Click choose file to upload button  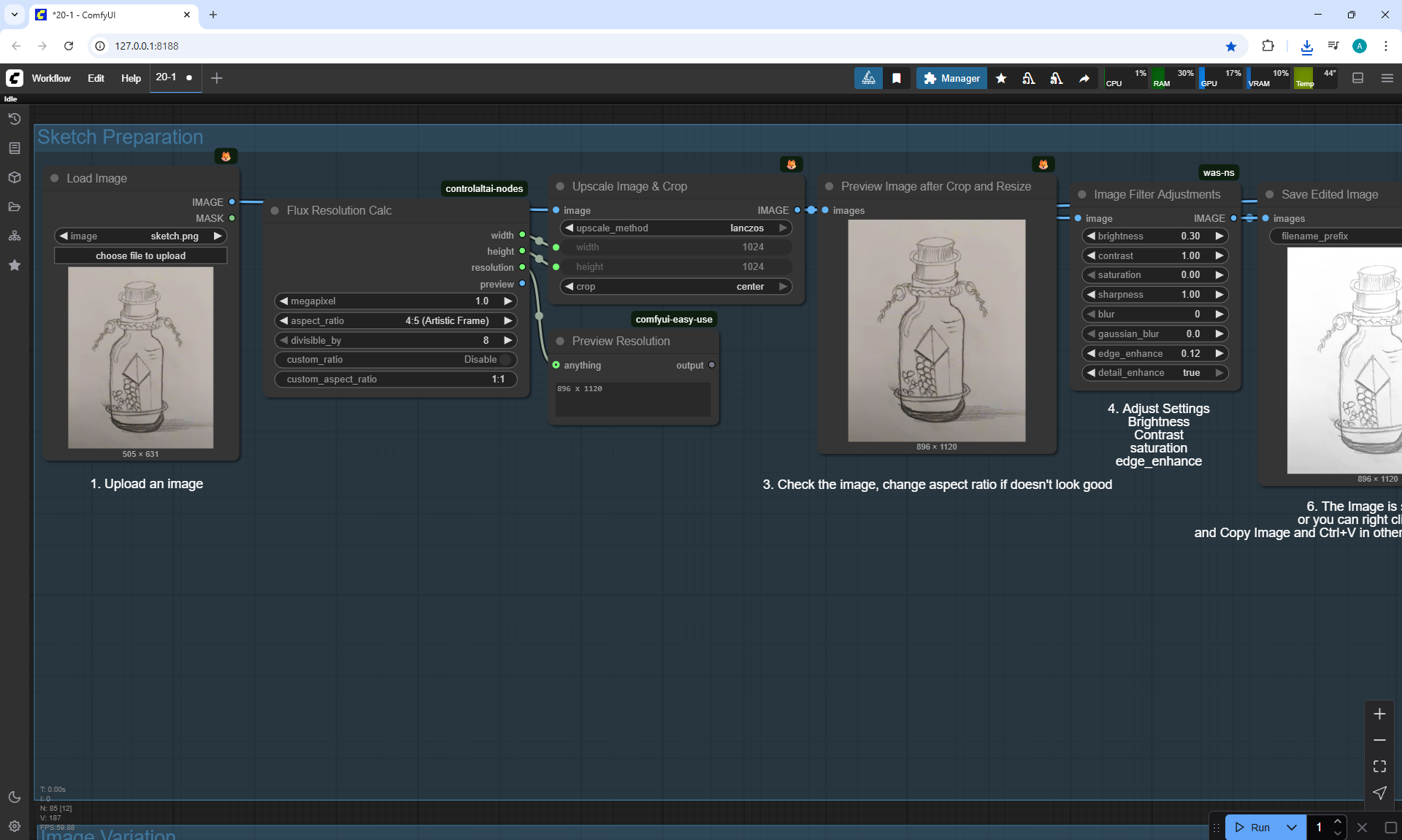pos(140,256)
